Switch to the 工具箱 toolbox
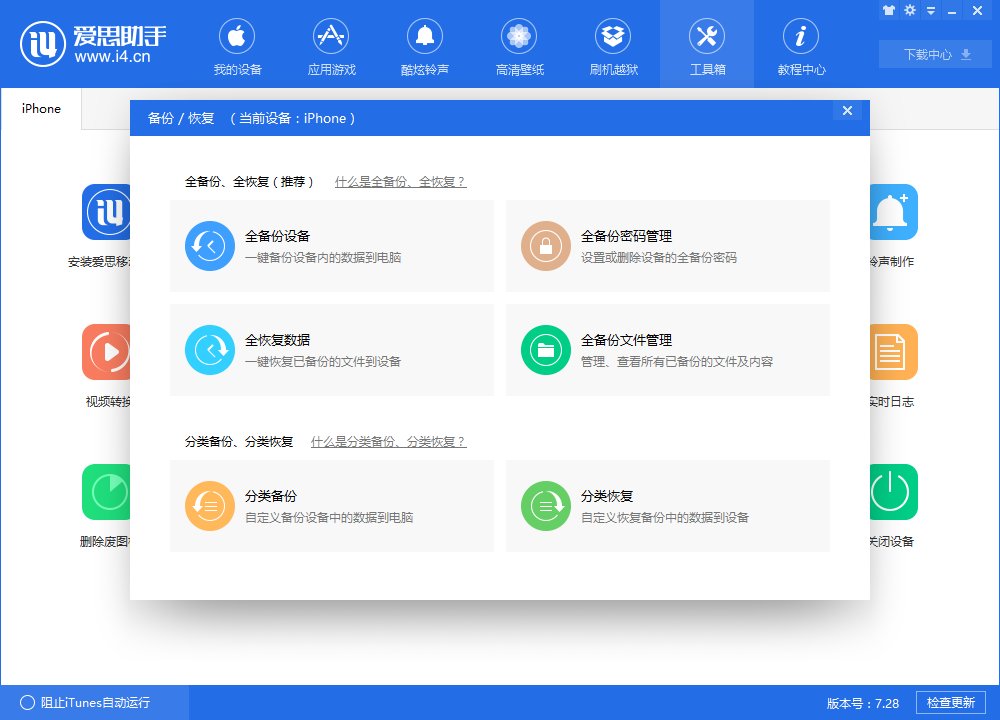 pos(707,45)
